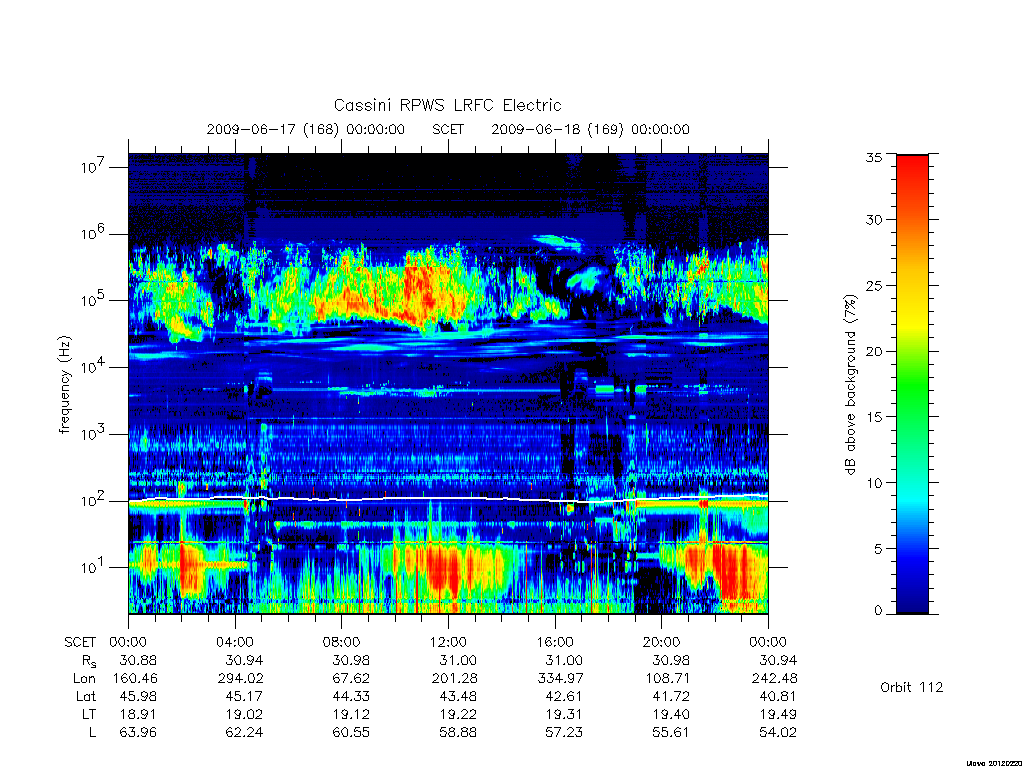The height and width of the screenshot is (768, 1024).
Task: Click the start date '2009-06-17 (168) 00:00:00'
Action: pyautogui.click(x=306, y=129)
